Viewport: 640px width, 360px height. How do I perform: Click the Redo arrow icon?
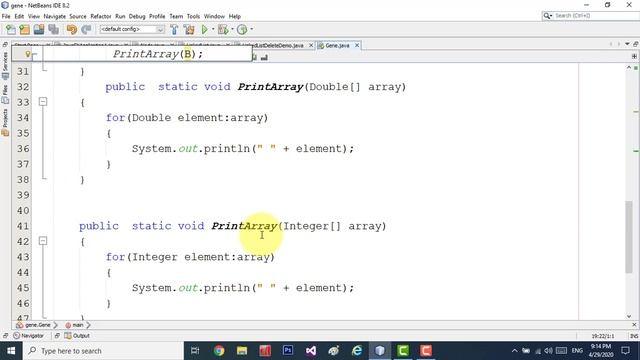pyautogui.click(x=86, y=29)
